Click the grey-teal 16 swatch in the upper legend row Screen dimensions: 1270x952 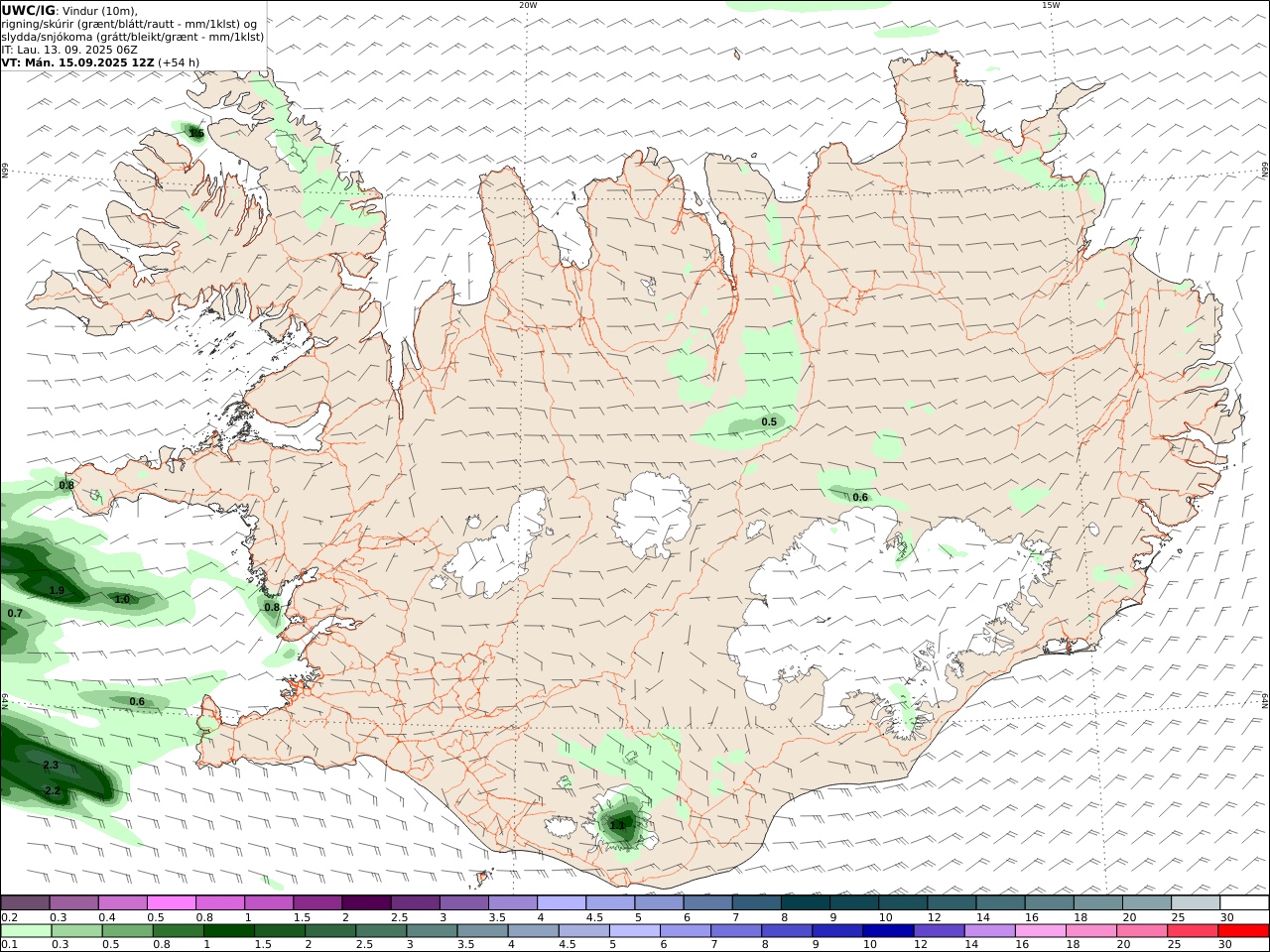tap(1049, 902)
